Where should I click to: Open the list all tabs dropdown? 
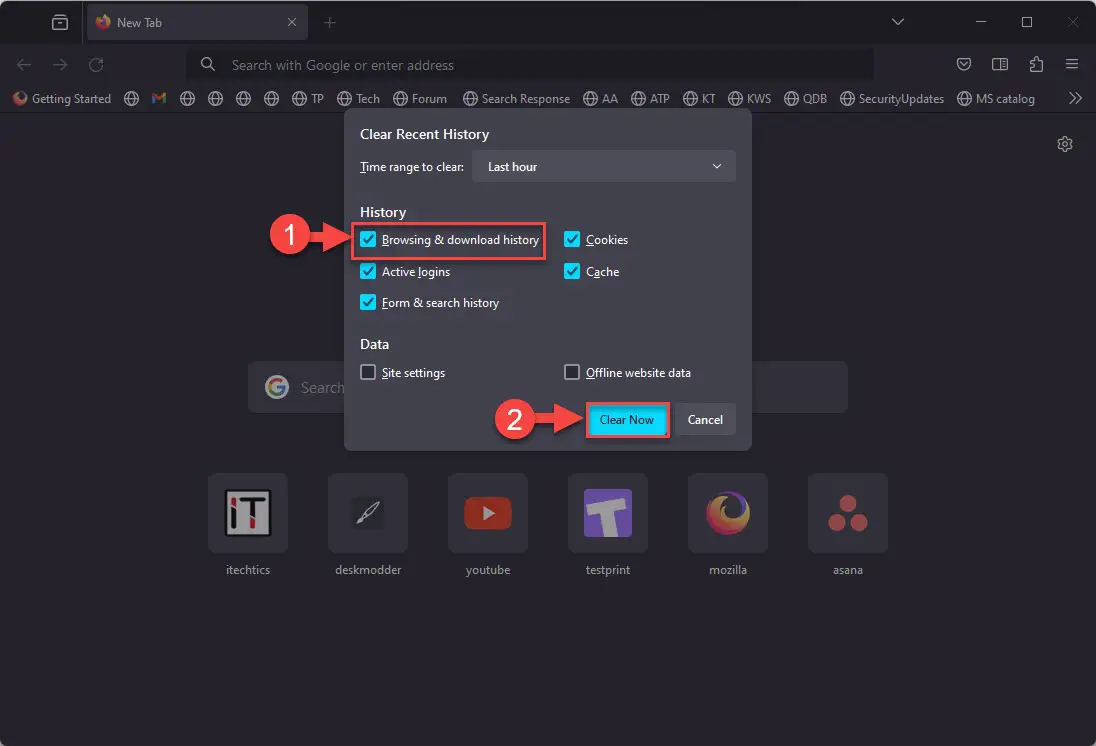coord(897,21)
